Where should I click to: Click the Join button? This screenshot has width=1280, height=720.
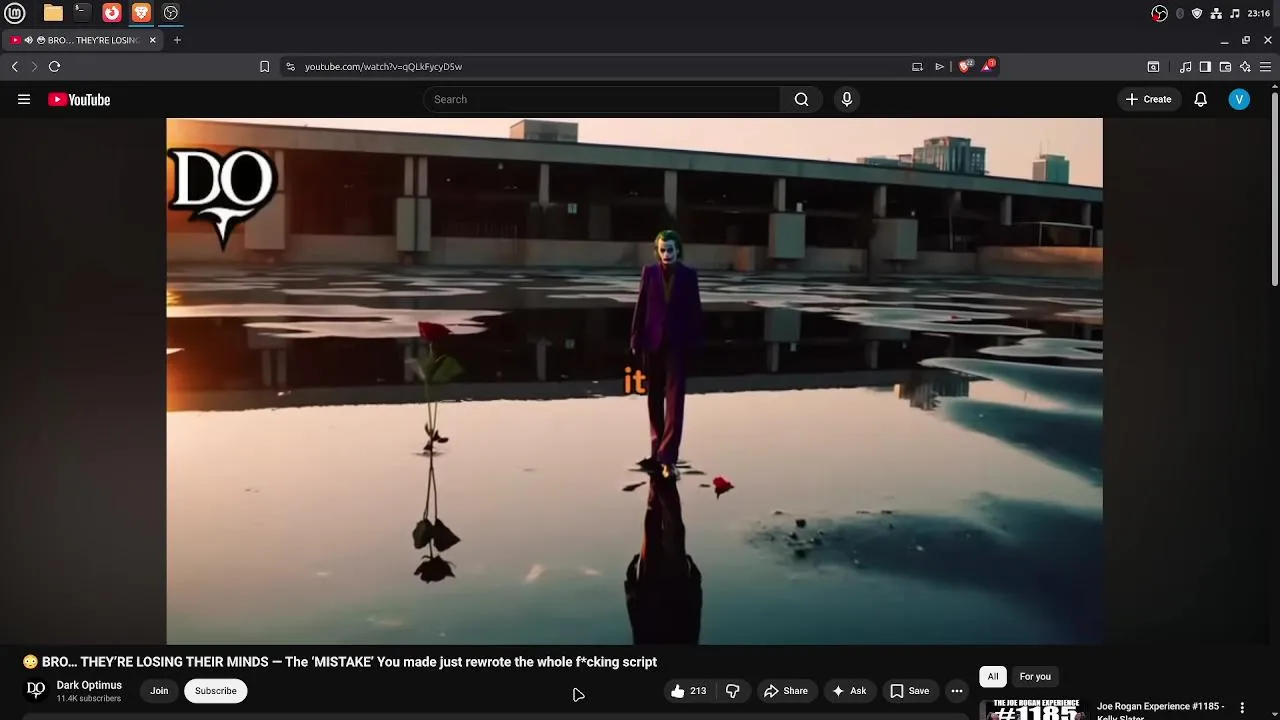159,691
